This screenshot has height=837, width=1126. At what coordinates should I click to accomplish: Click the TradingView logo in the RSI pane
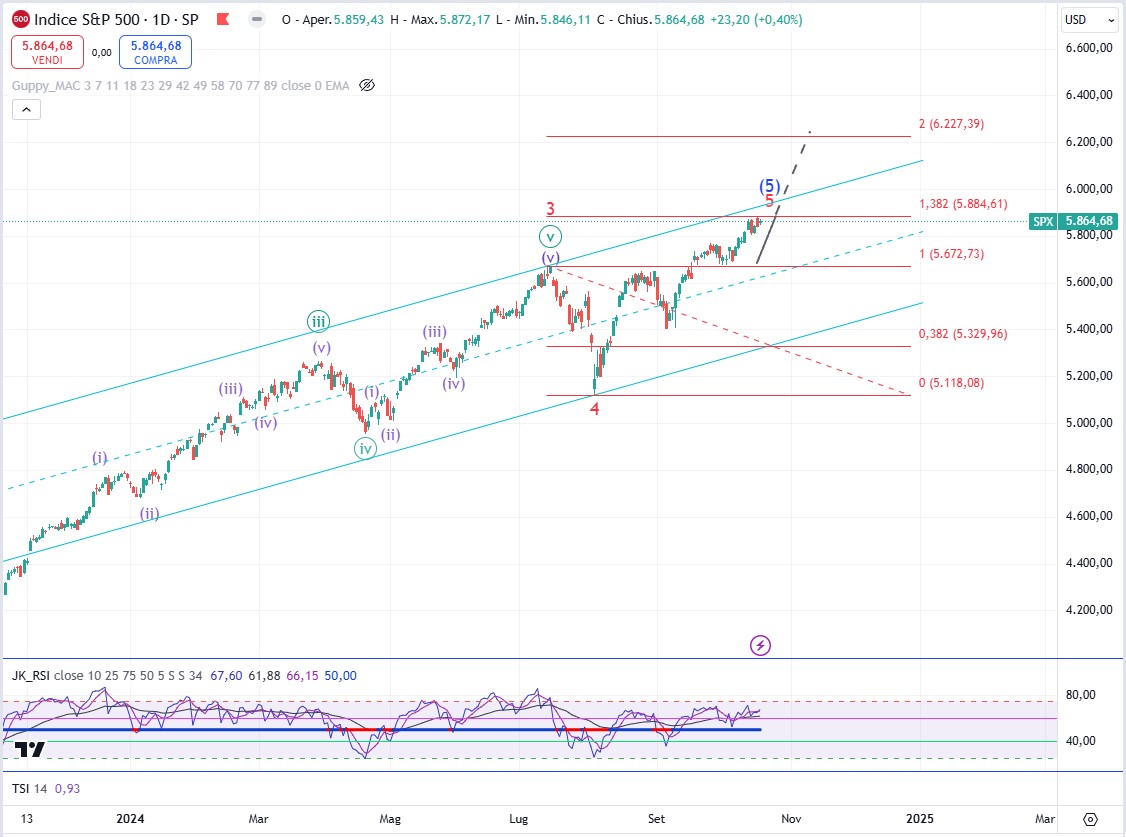(x=30, y=749)
